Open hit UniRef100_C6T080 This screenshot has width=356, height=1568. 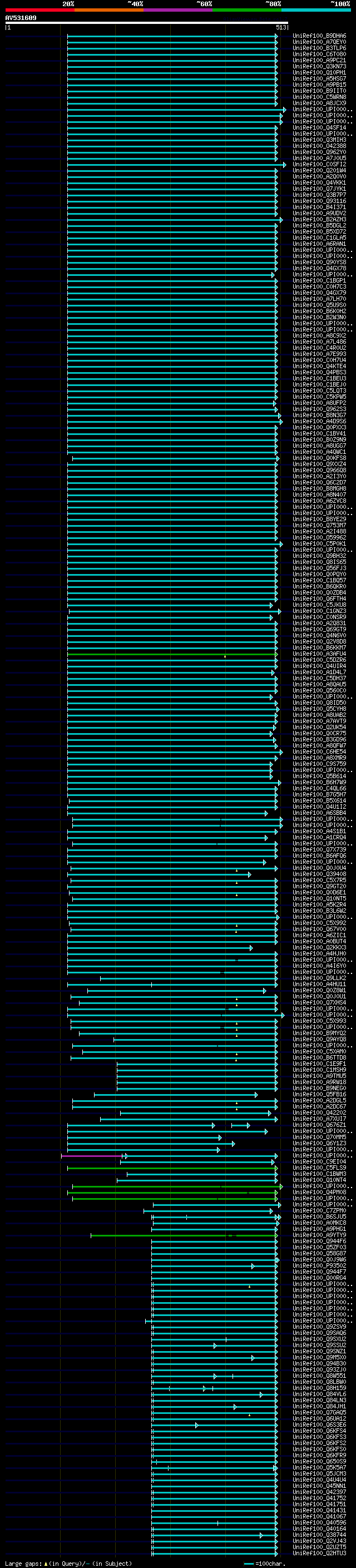pyautogui.click(x=319, y=54)
